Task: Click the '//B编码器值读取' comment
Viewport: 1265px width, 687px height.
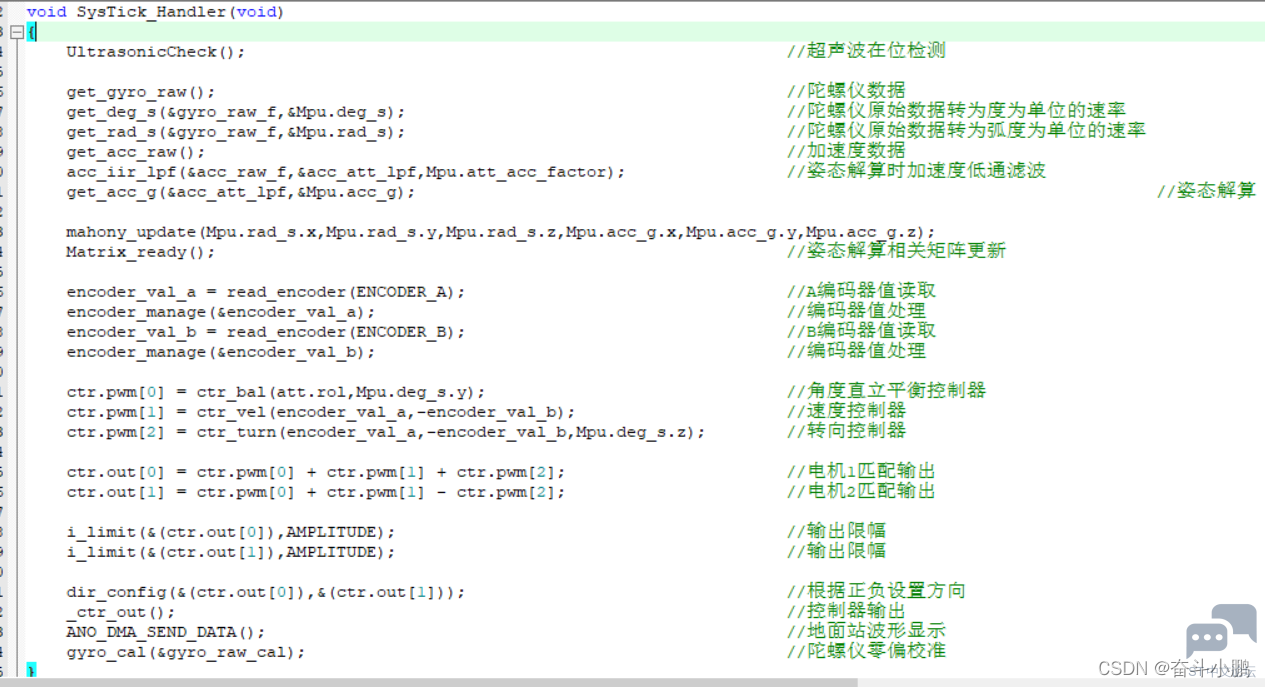Action: point(861,331)
